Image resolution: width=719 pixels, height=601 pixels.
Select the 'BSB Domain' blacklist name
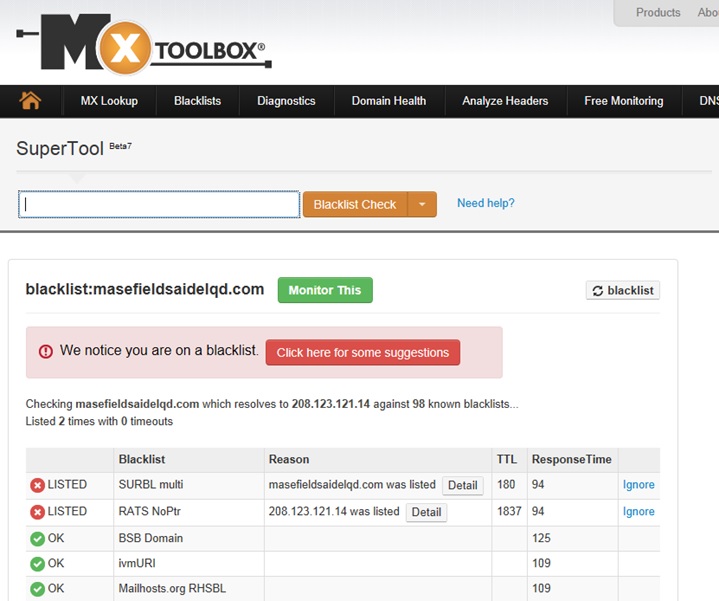pyautogui.click(x=150, y=538)
